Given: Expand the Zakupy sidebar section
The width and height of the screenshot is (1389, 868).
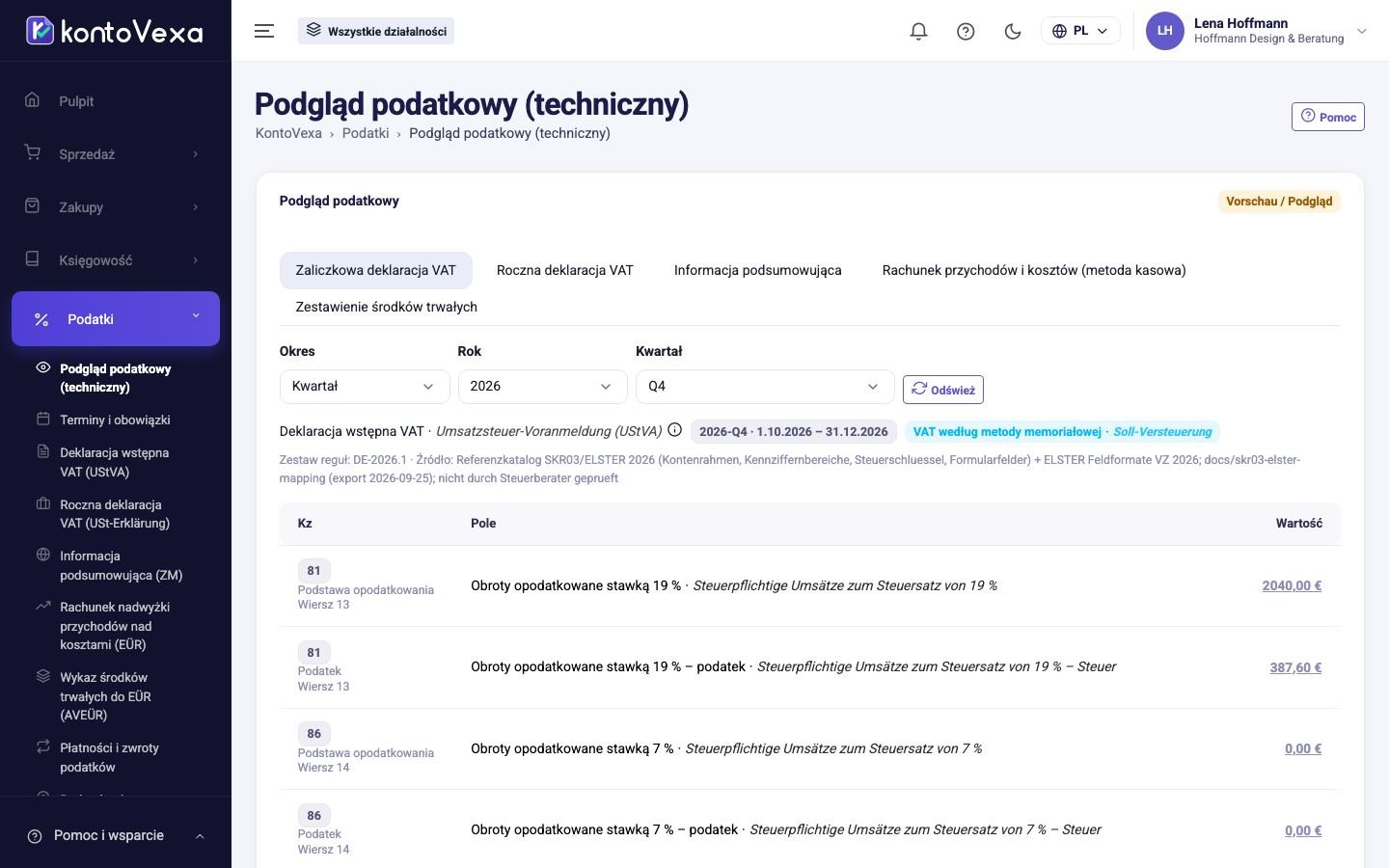Looking at the screenshot, I should click(x=116, y=207).
